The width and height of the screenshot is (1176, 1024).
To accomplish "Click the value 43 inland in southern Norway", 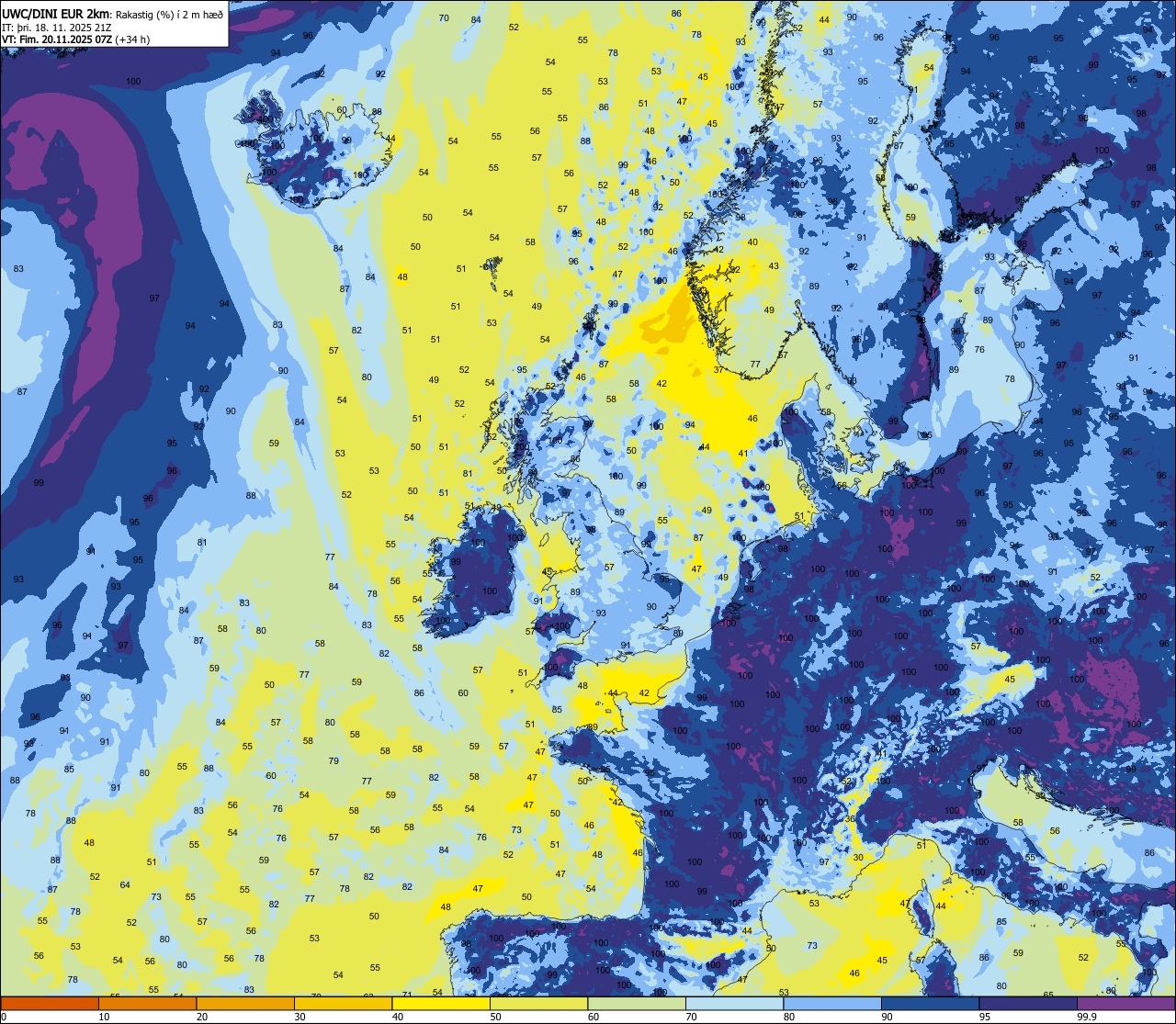I will click(774, 266).
